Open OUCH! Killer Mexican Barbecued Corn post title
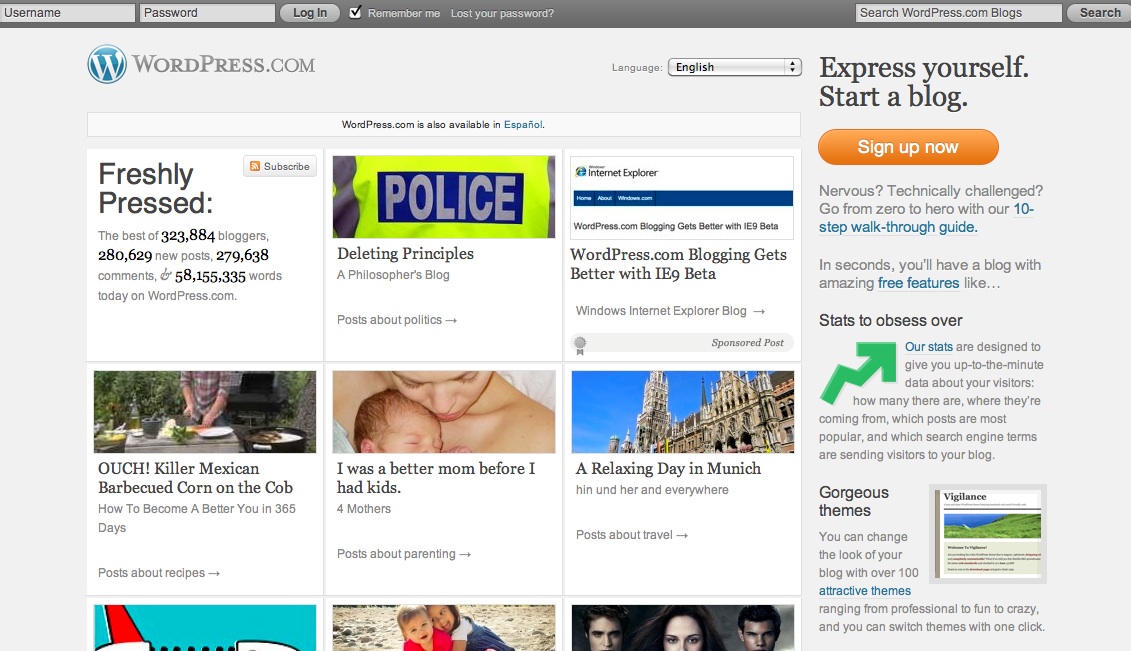Viewport: 1131px width, 651px height. click(x=195, y=478)
